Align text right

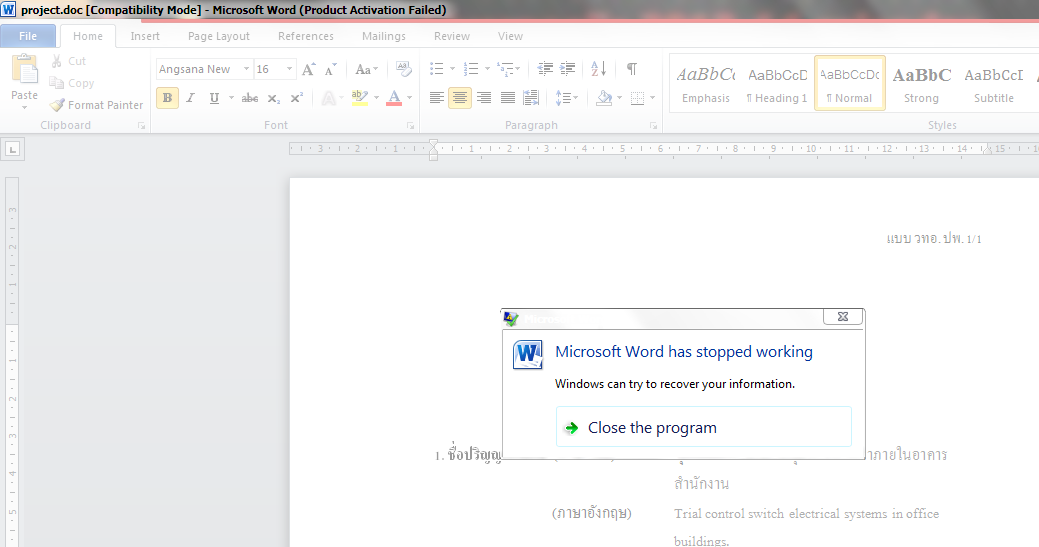pyautogui.click(x=484, y=98)
